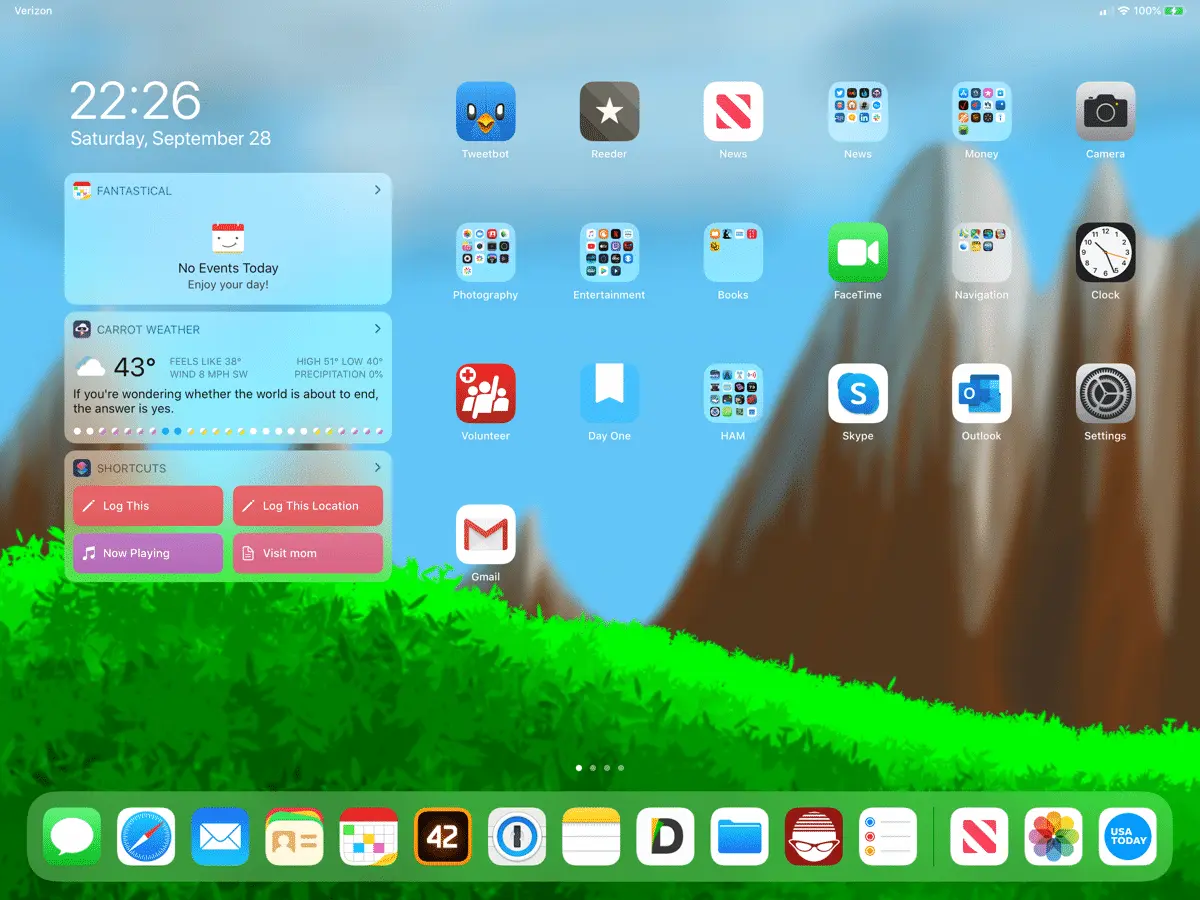The height and width of the screenshot is (900, 1200).
Task: Open the Outlook app
Action: click(981, 393)
